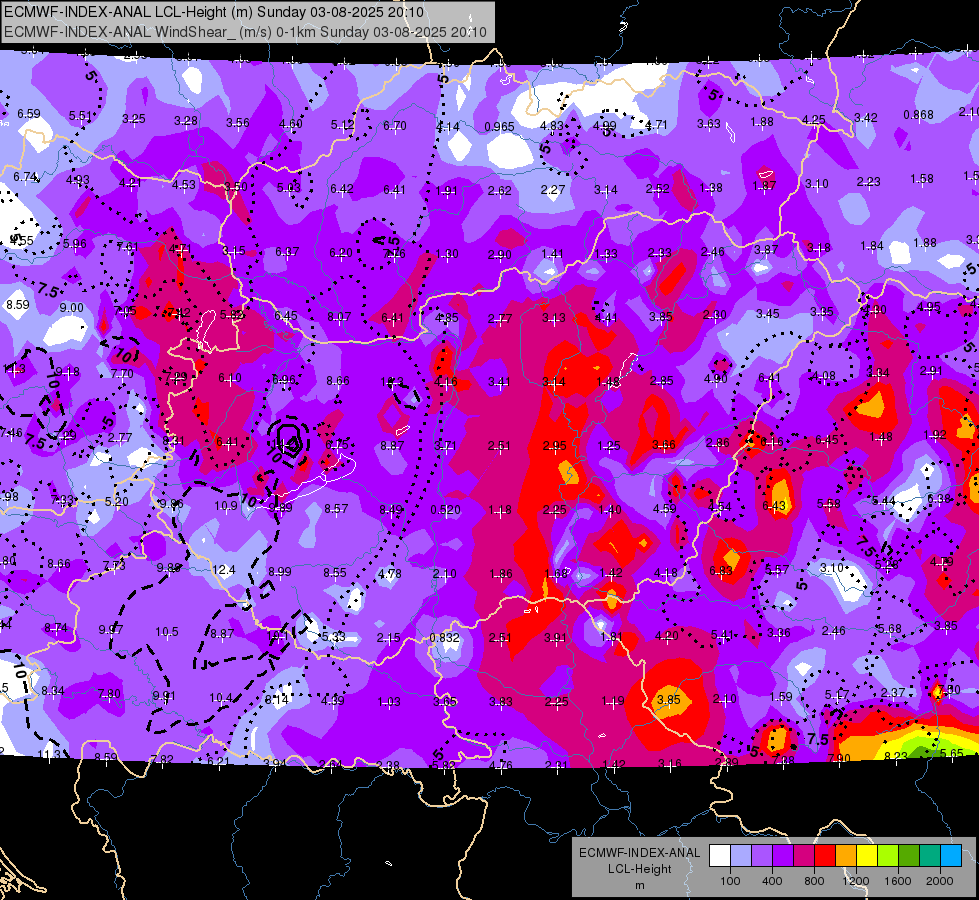Screen dimensions: 979x900
Task: Click the 0.868 wind shear value
Action: click(918, 115)
